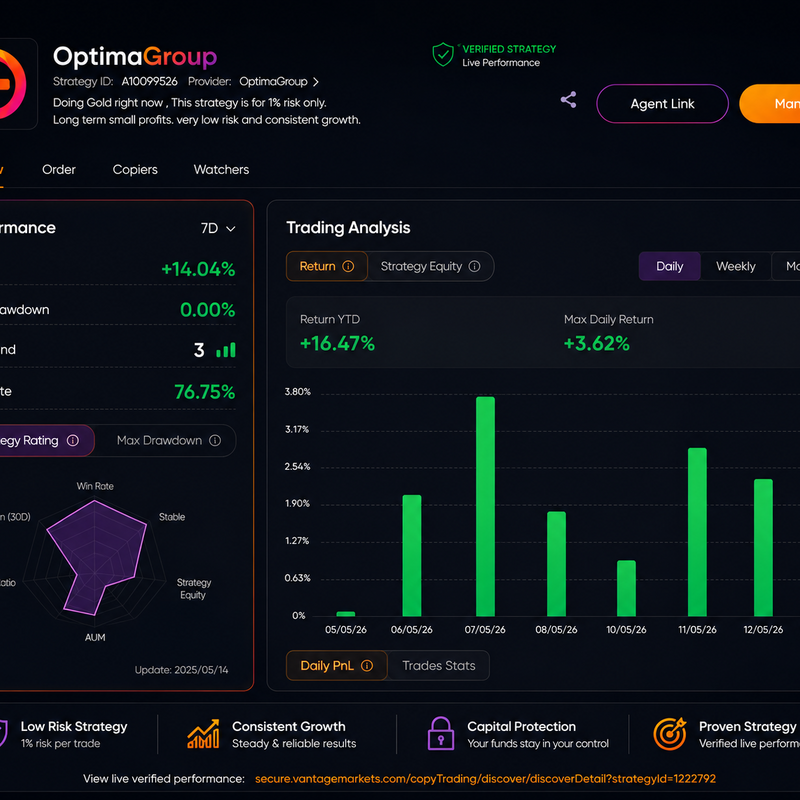Screen dimensions: 800x800
Task: Click the info icon next to Return
Action: click(x=348, y=266)
